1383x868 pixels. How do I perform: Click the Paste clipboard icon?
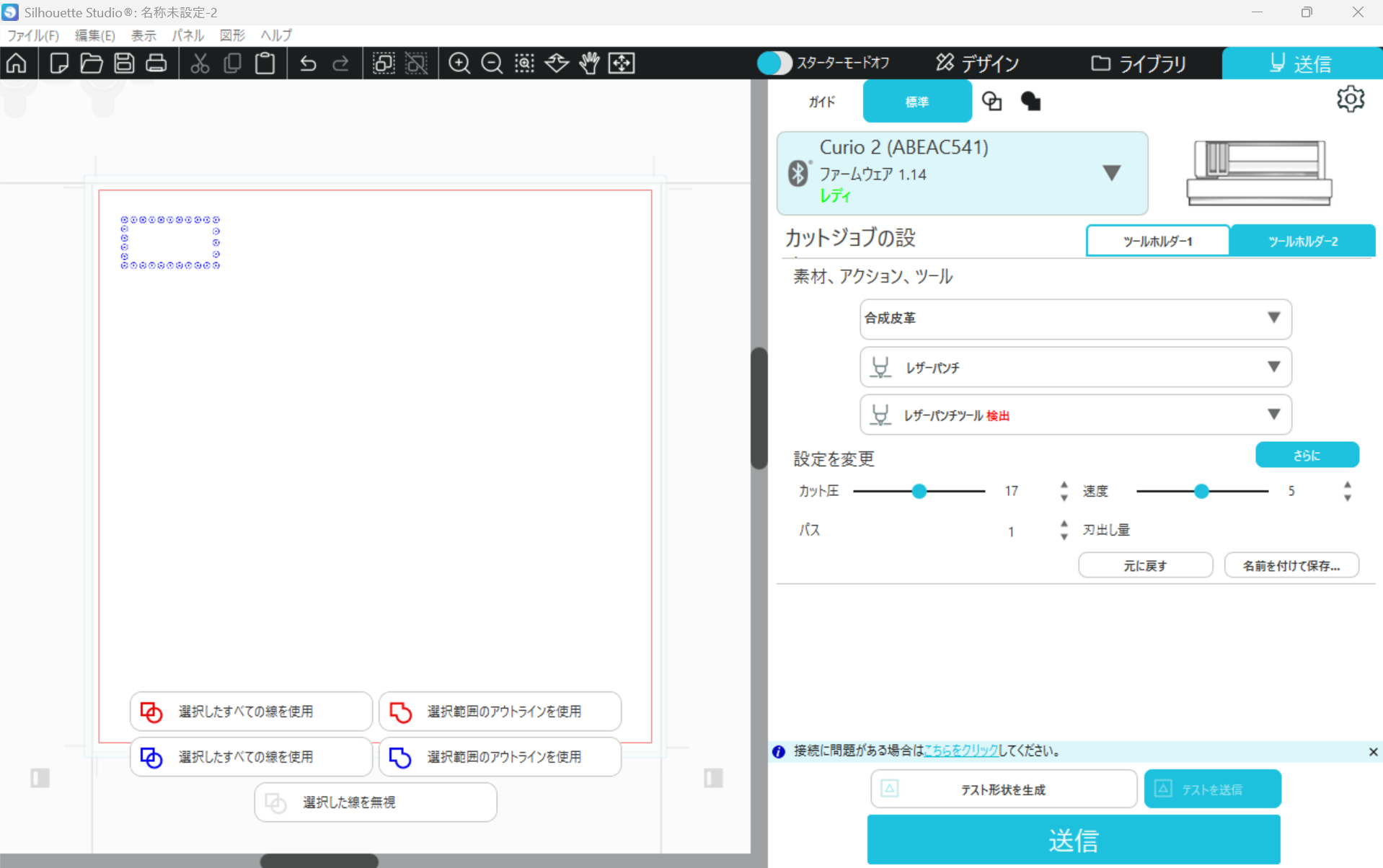pos(265,63)
